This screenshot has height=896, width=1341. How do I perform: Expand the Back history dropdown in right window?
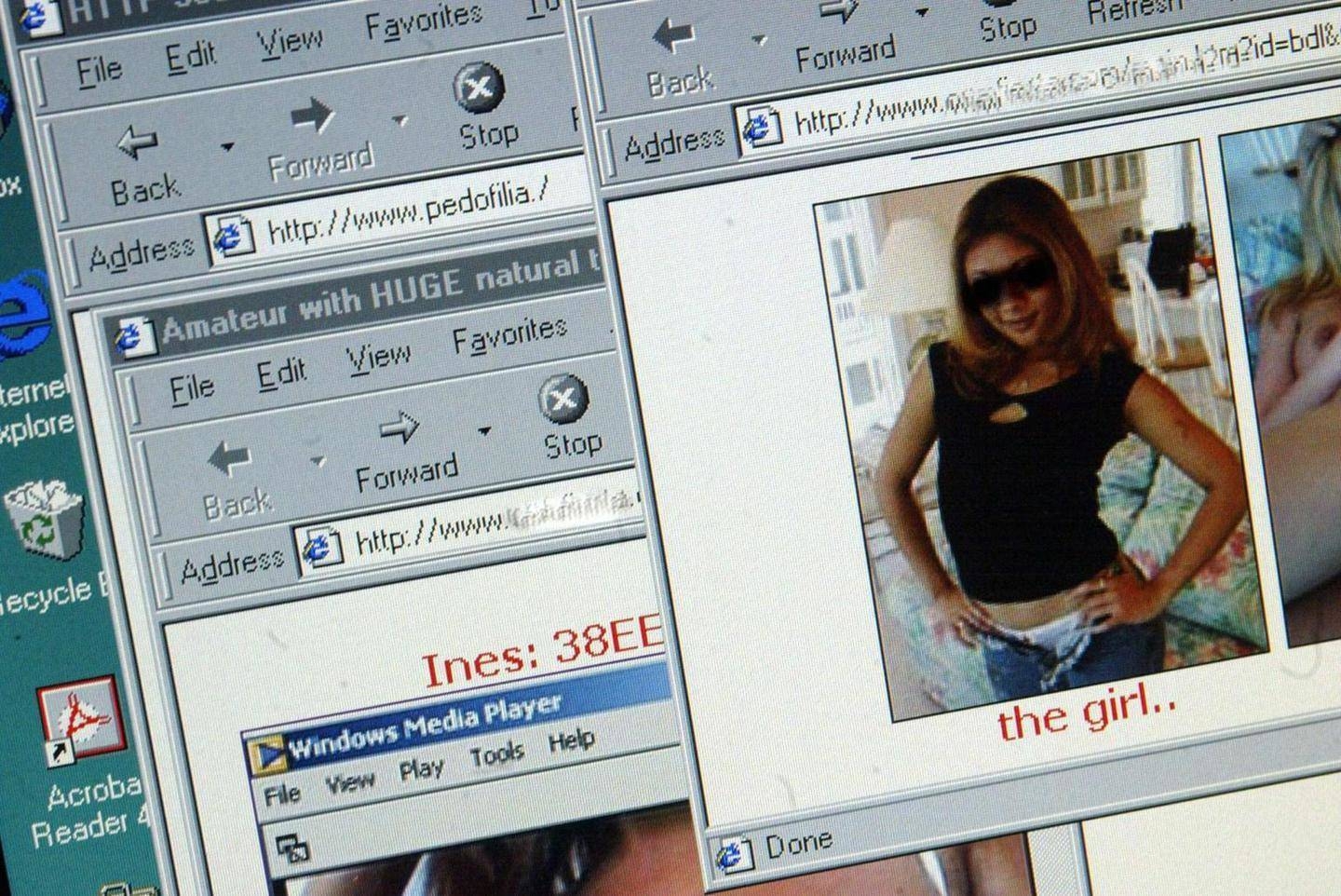click(x=759, y=41)
